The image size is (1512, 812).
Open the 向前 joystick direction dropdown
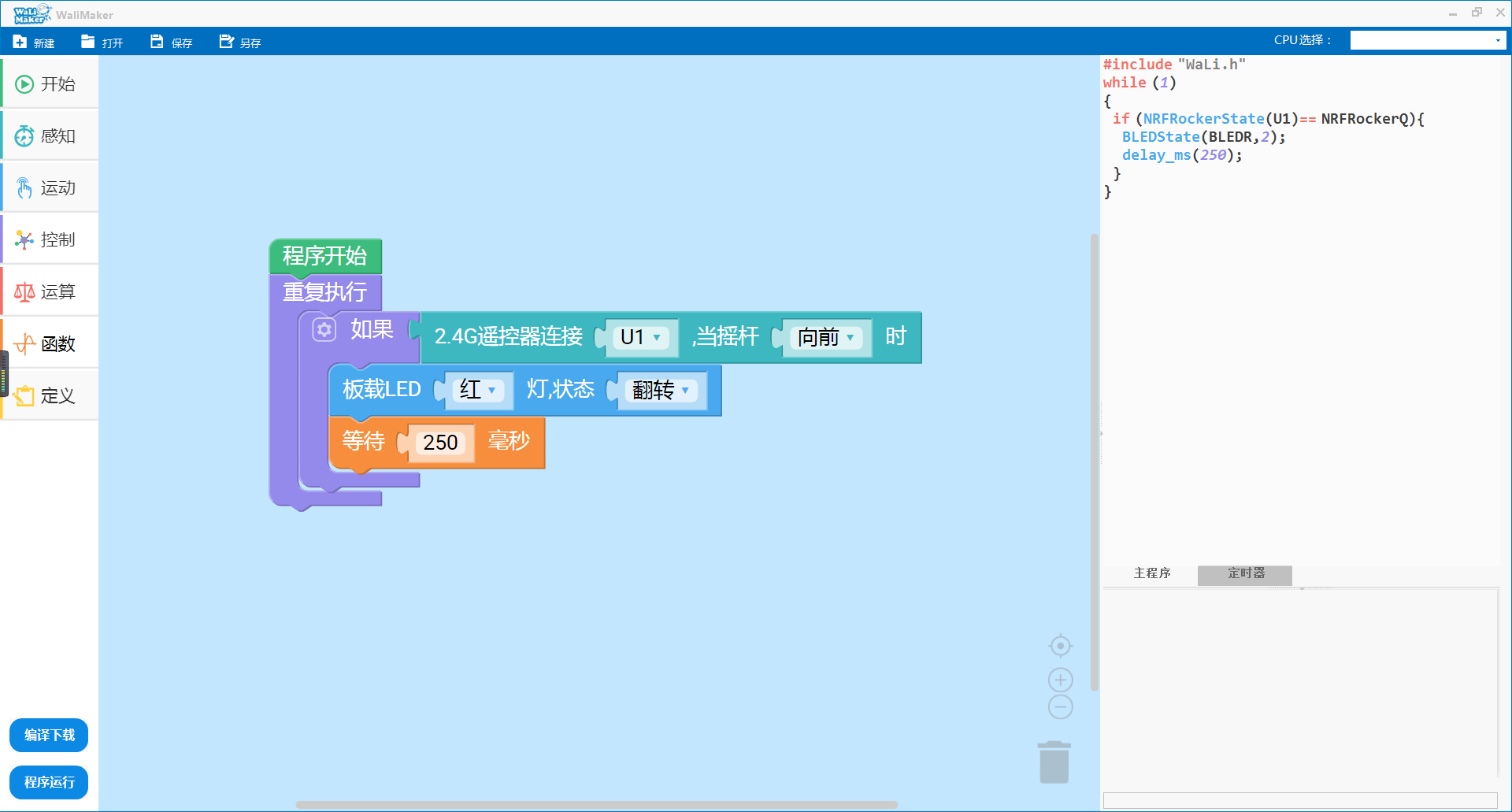click(x=825, y=338)
